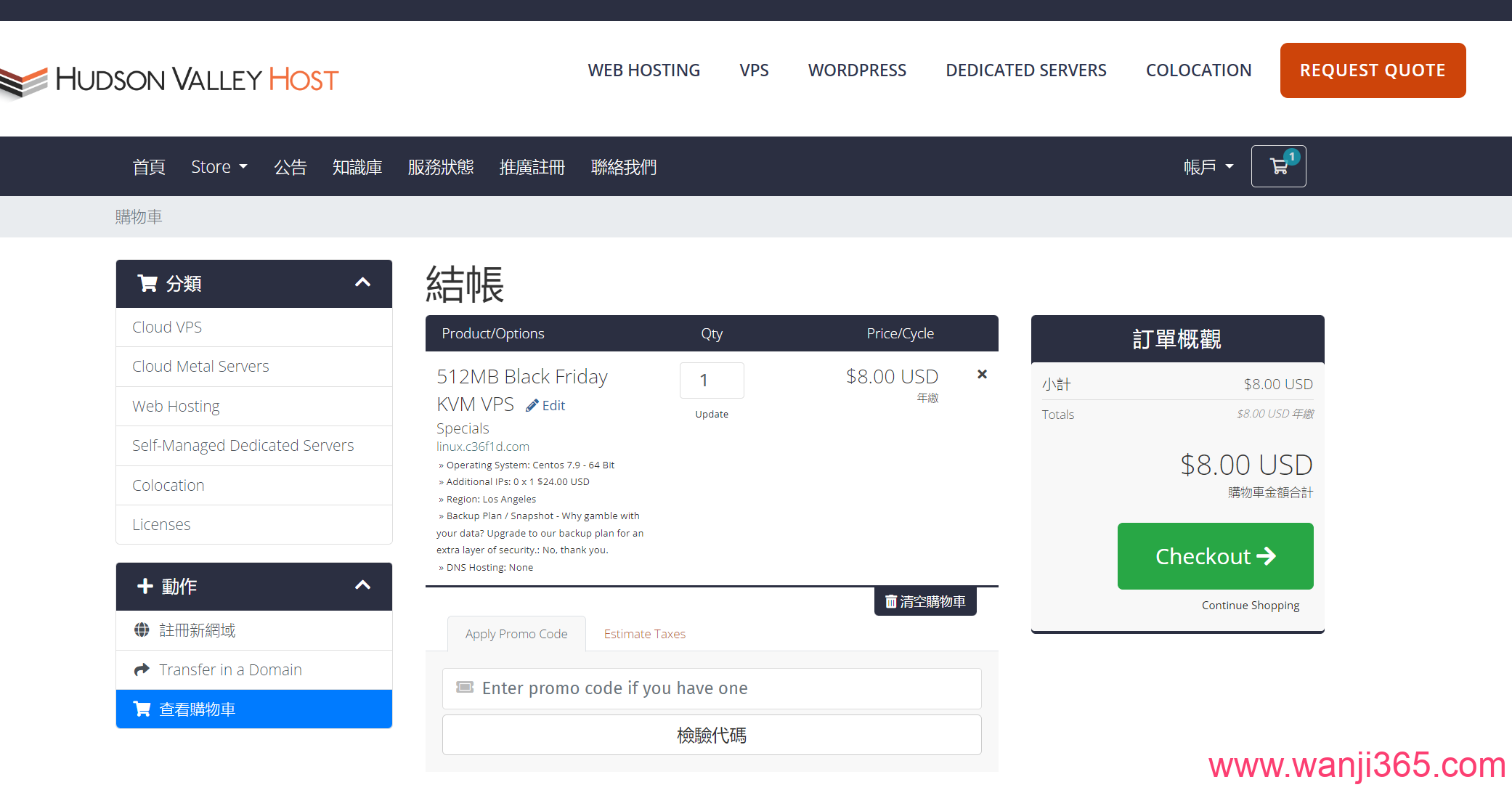This screenshot has height=790, width=1512.
Task: Switch to Estimate Taxes tab
Action: click(645, 634)
